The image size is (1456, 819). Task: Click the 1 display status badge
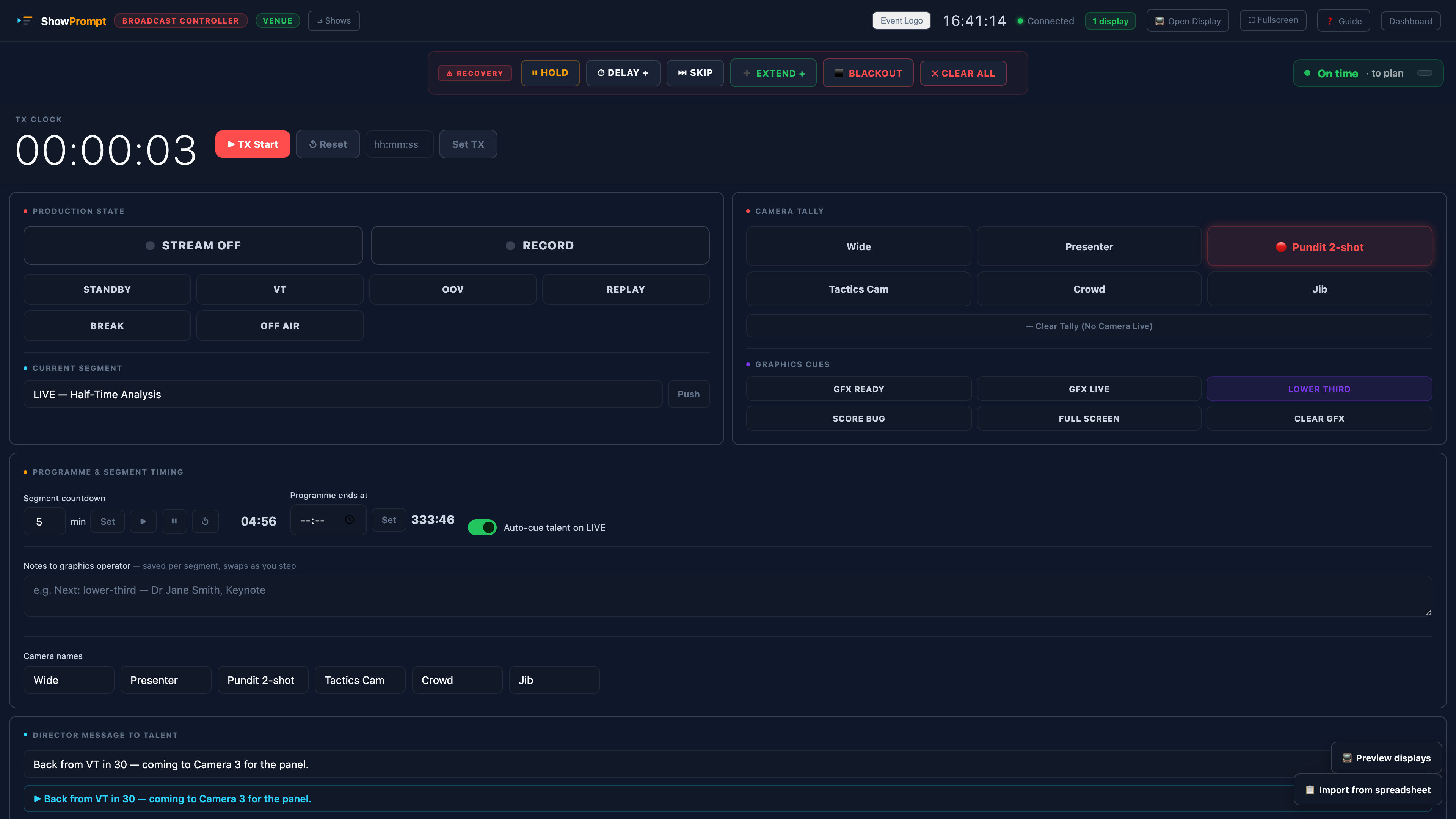[1110, 21]
